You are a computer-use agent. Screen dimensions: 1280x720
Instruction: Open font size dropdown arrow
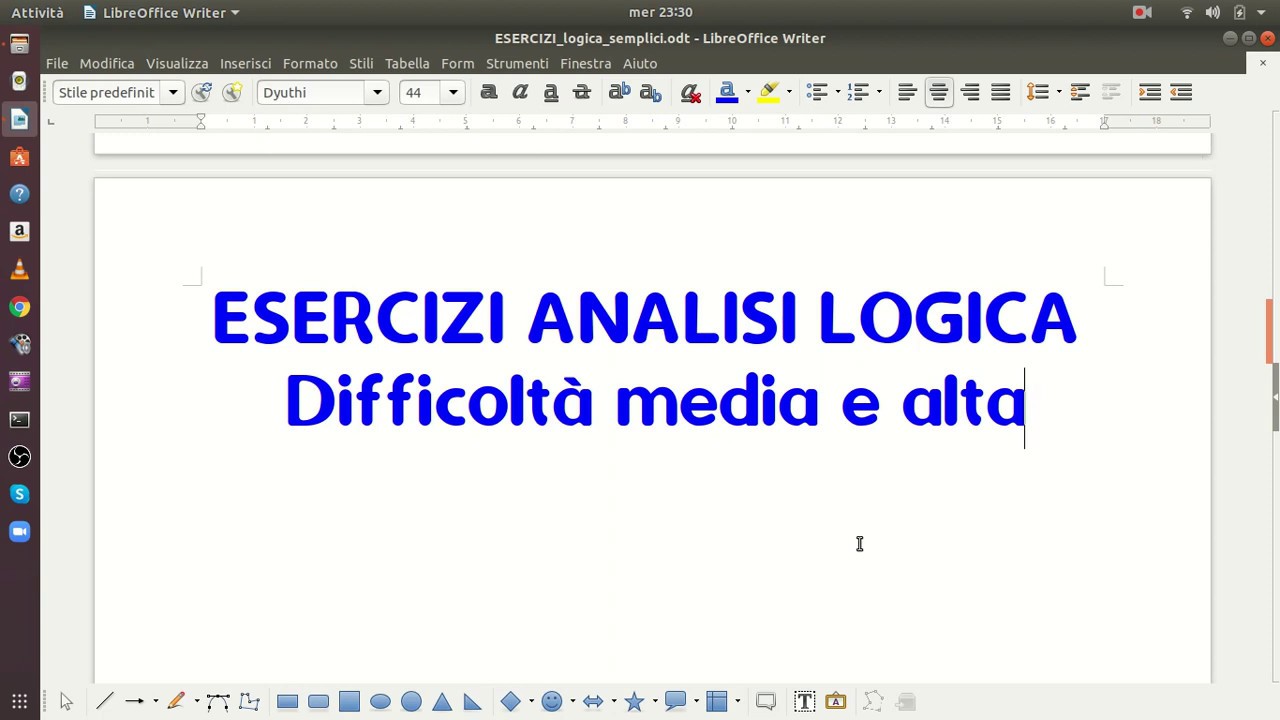point(453,92)
